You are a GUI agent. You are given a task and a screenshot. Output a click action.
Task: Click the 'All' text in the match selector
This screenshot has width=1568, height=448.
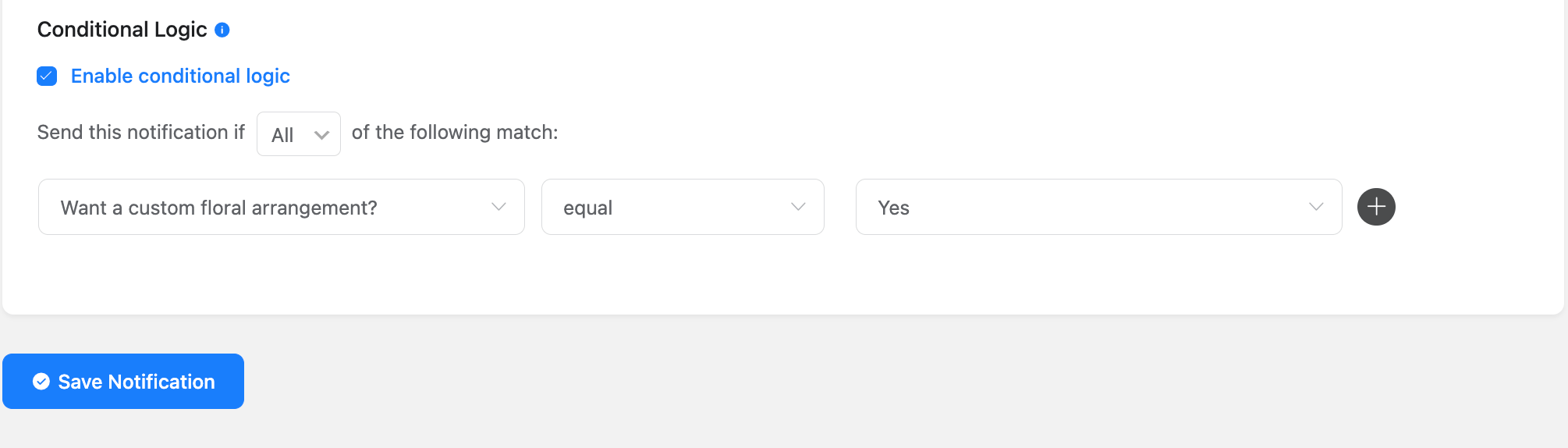click(282, 135)
